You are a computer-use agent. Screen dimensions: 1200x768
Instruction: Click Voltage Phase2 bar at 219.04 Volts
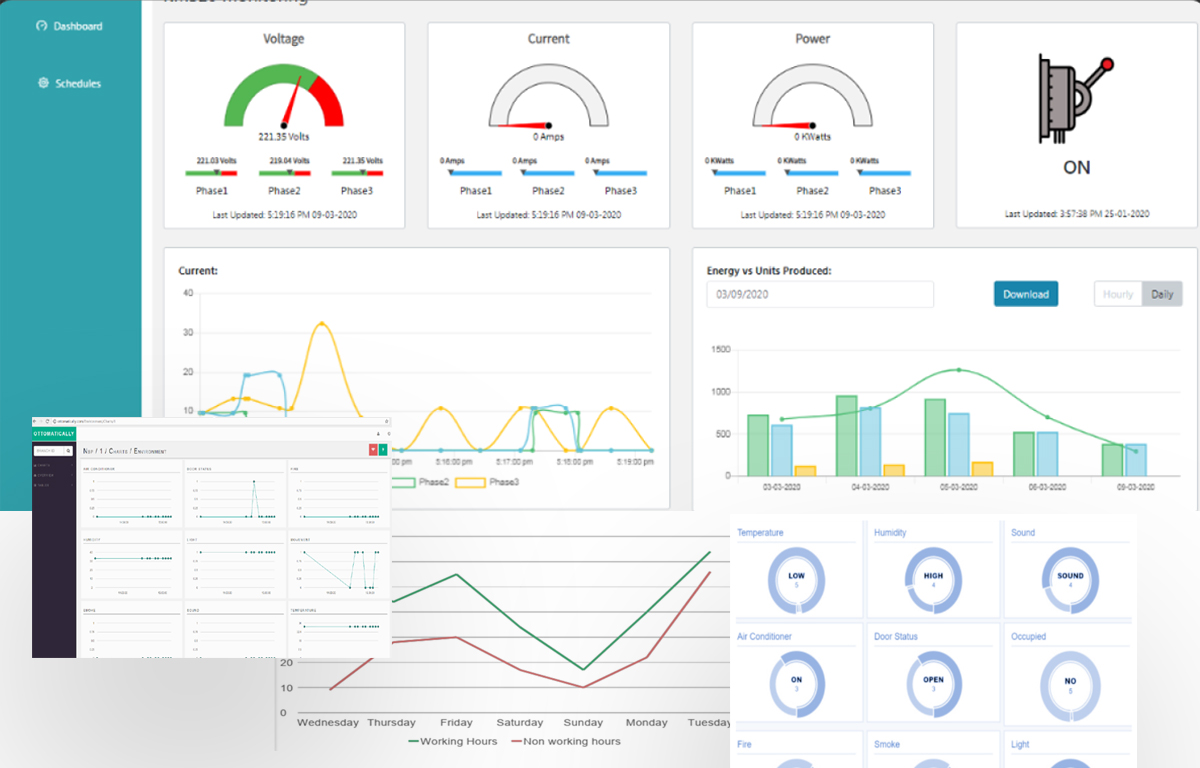click(x=284, y=173)
